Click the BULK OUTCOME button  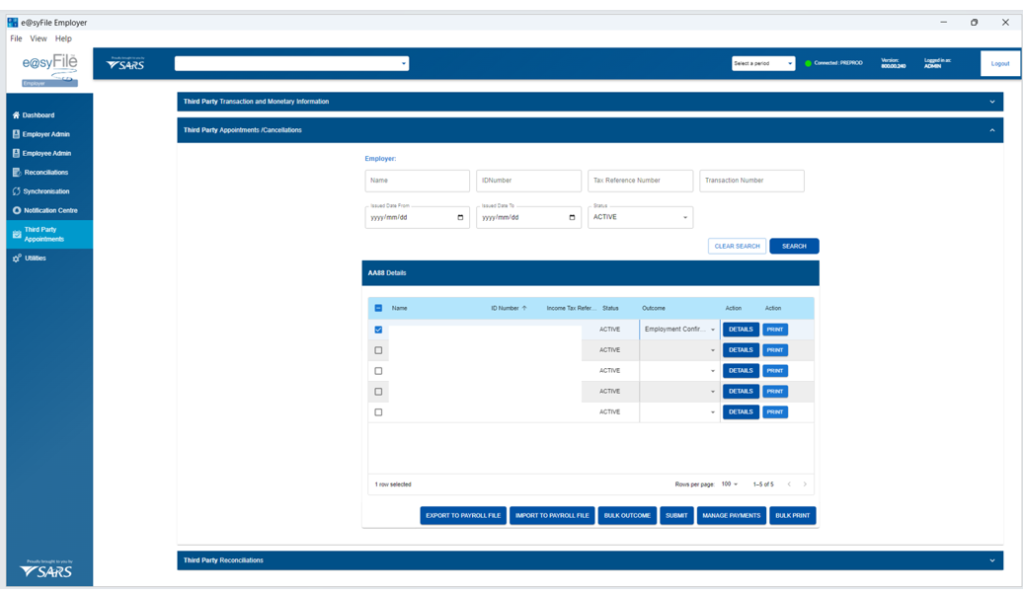627,516
